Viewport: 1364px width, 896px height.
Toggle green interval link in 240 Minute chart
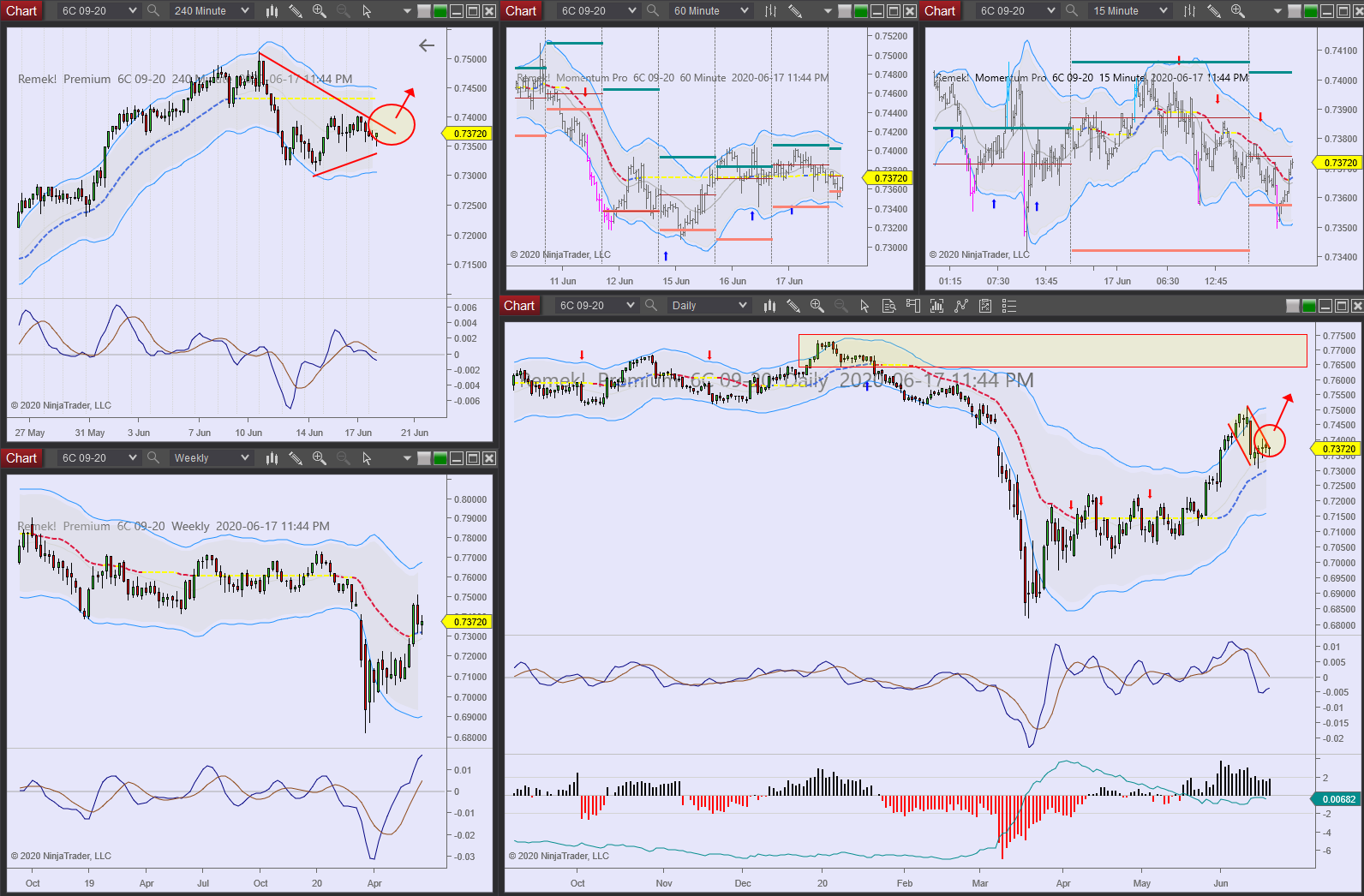point(440,11)
